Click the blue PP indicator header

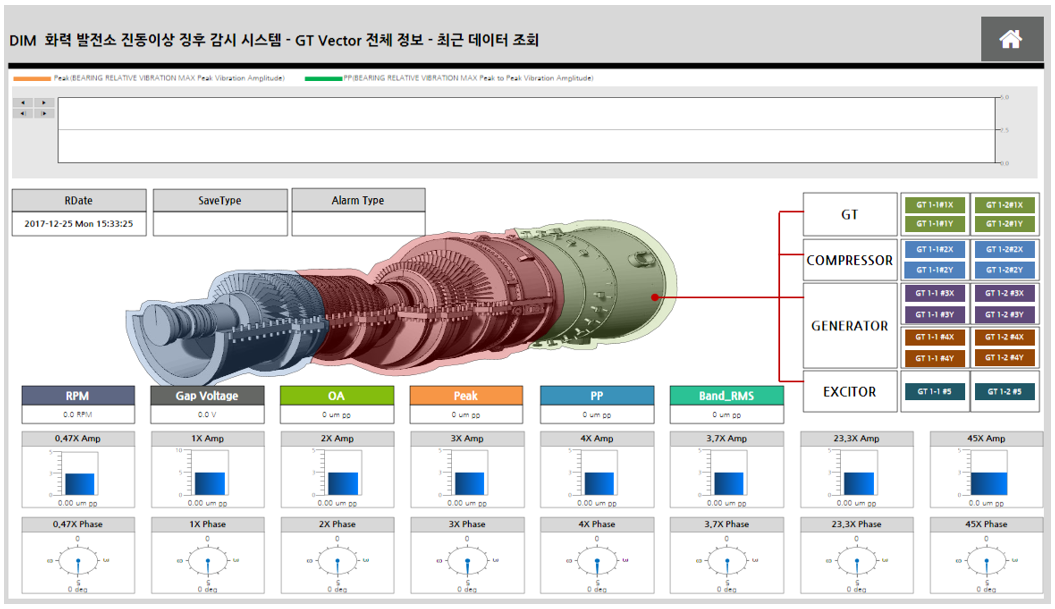(x=597, y=396)
